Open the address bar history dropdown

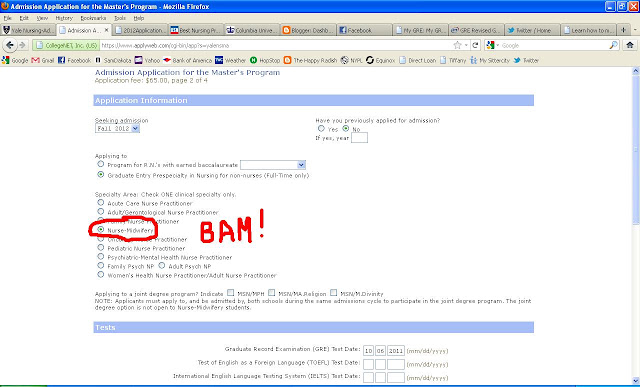pos(466,45)
